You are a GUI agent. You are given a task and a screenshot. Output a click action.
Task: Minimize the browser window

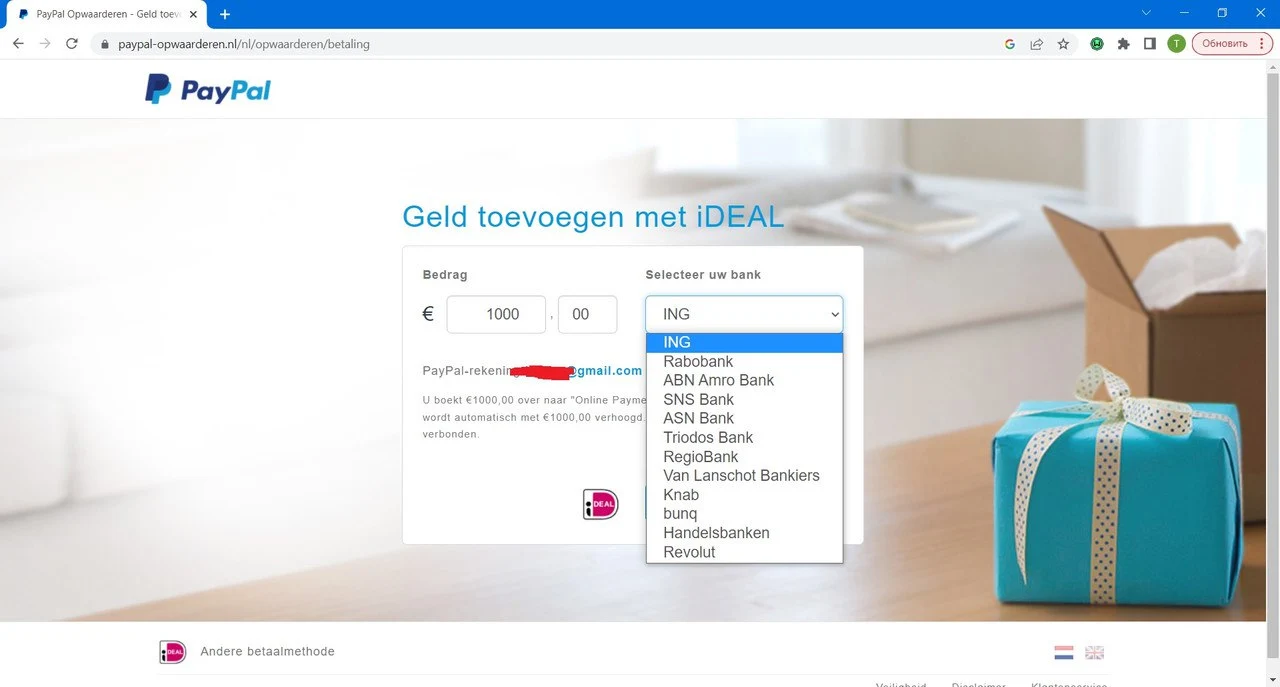coord(1185,13)
